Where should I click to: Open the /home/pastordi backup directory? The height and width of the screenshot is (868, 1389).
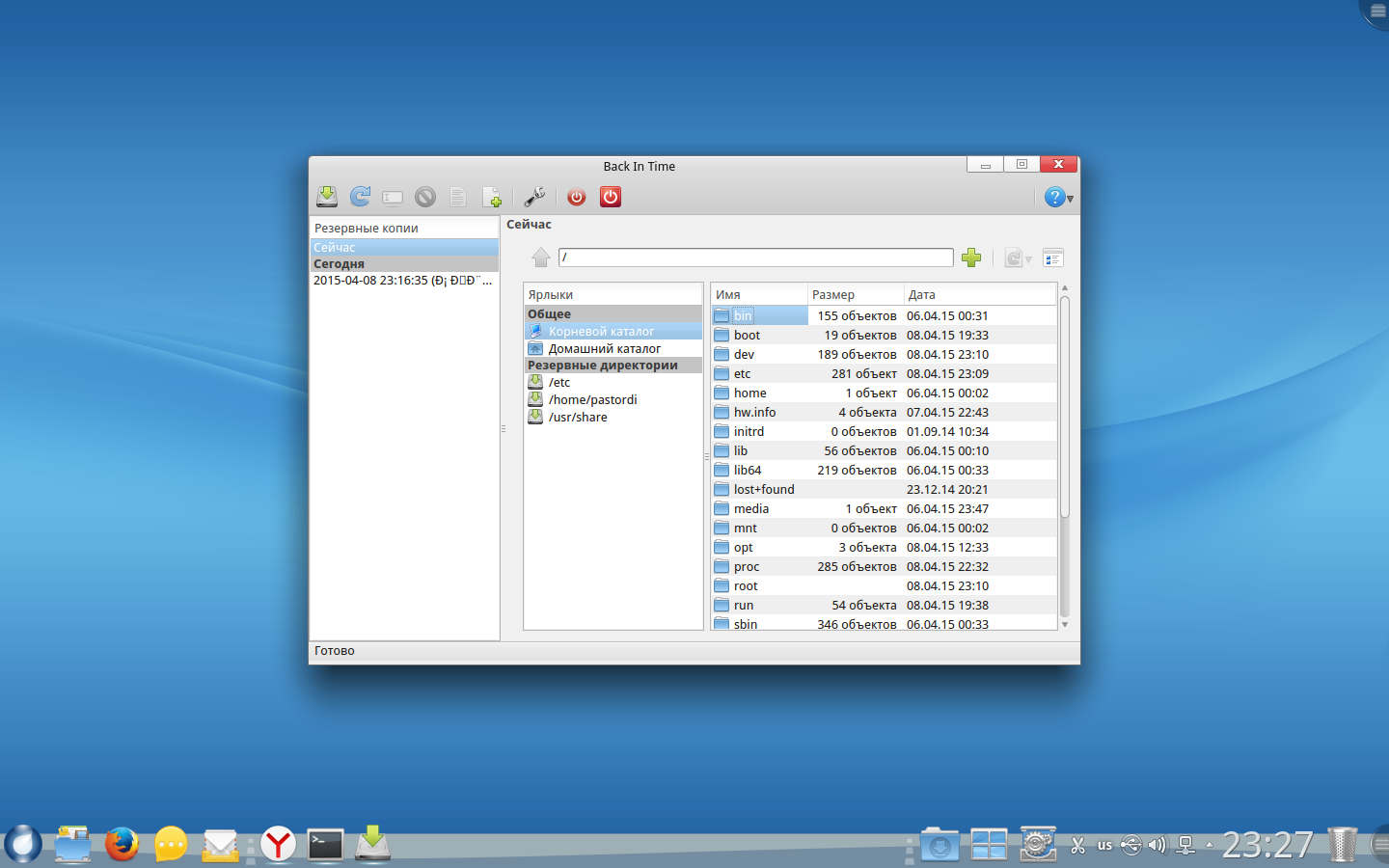click(592, 399)
